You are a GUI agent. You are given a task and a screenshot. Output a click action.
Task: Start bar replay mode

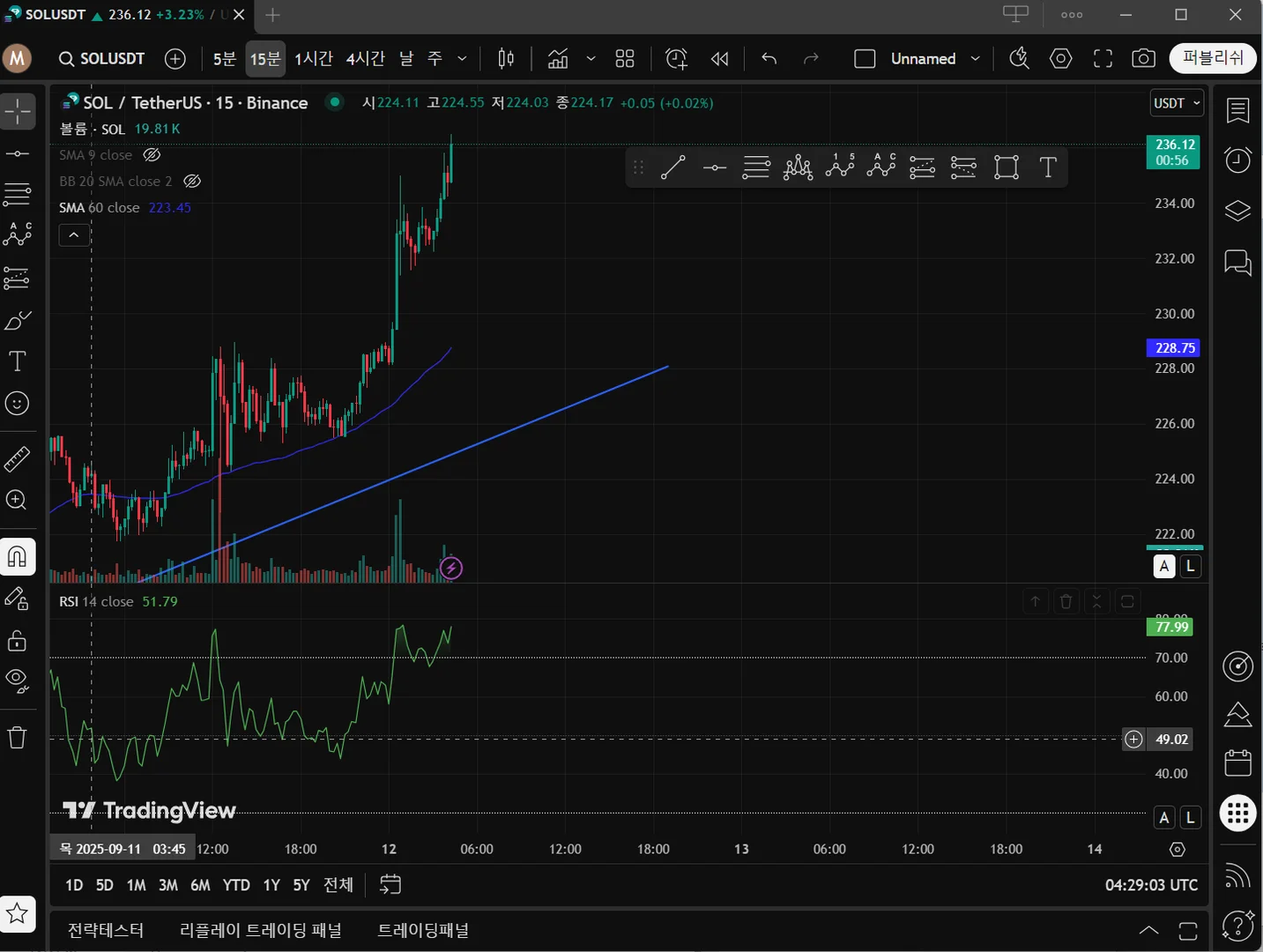tap(720, 59)
